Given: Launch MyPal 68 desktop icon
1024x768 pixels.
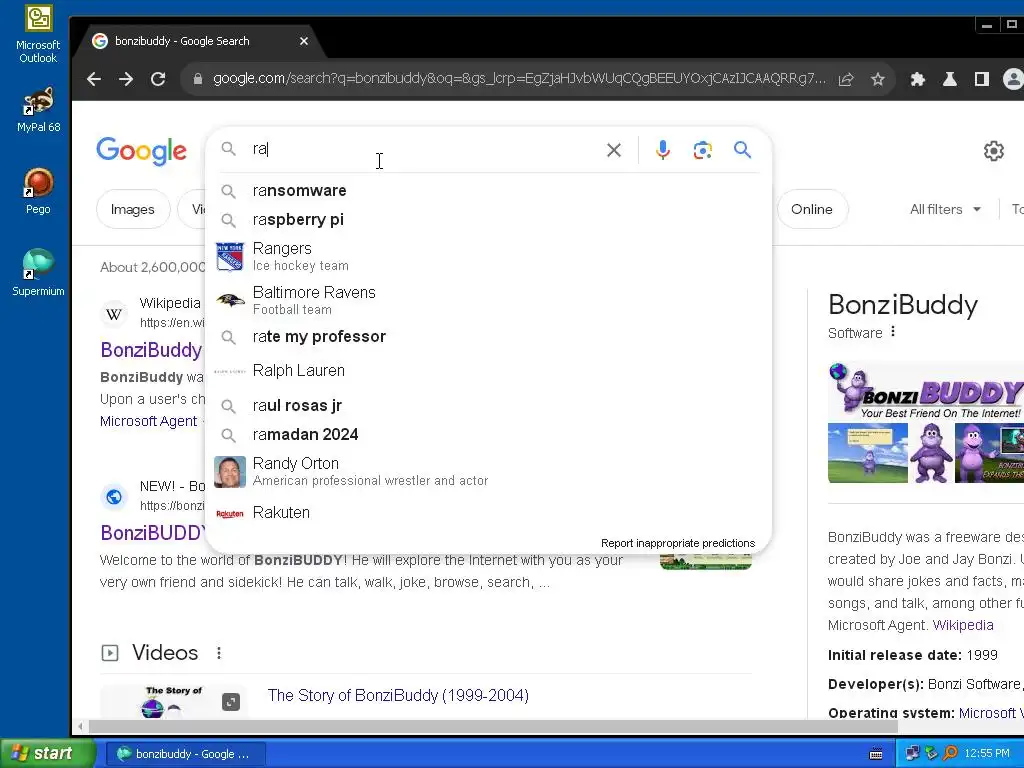Looking at the screenshot, I should point(38,110).
